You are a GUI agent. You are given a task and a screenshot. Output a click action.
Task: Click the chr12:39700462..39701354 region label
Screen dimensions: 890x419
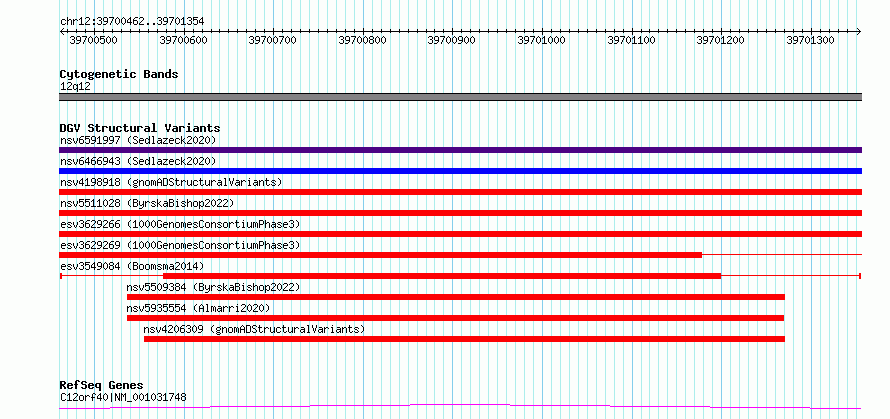coord(132,22)
